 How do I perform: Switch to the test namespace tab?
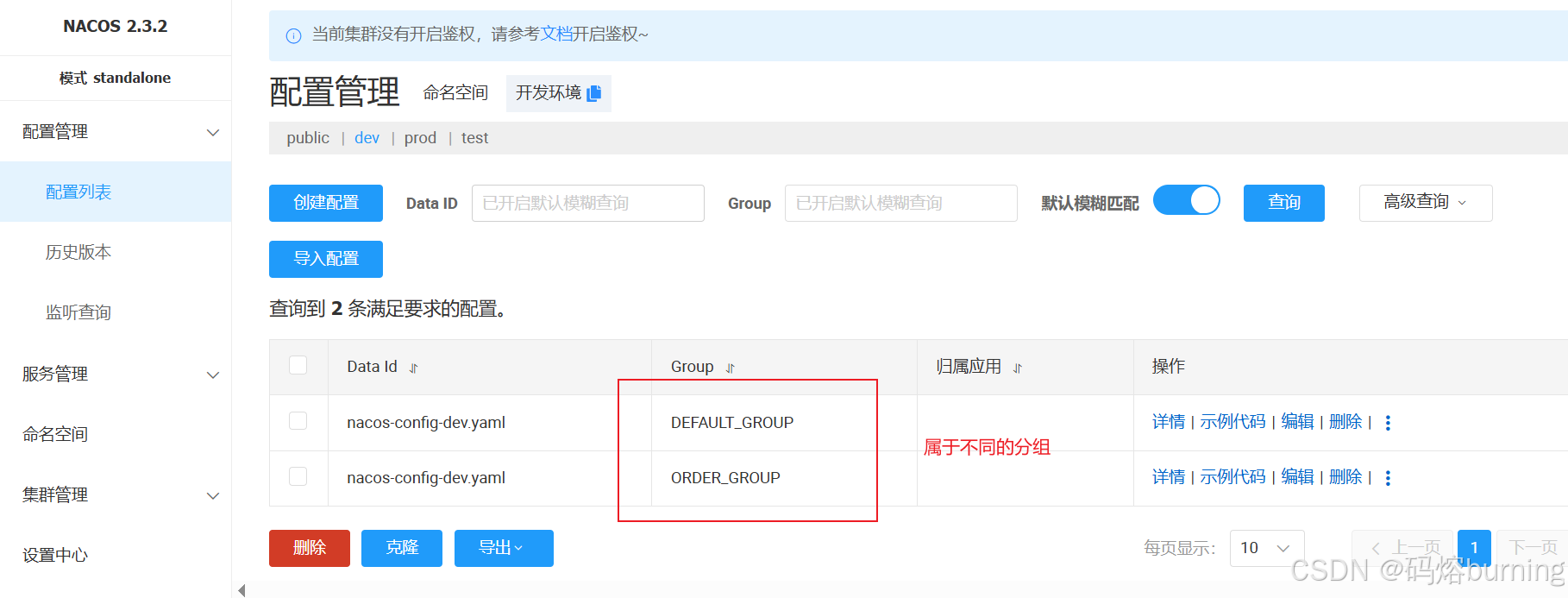[474, 138]
